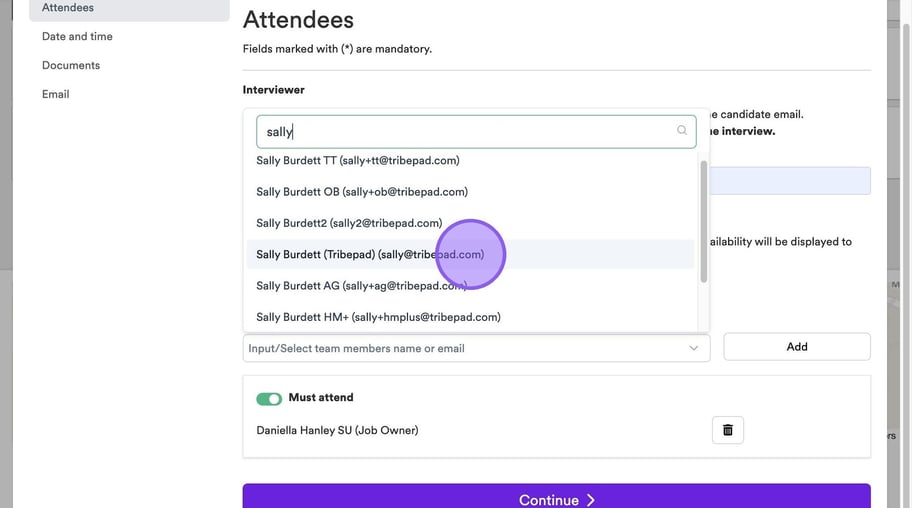Open the Attendees section in sidebar

click(x=68, y=8)
